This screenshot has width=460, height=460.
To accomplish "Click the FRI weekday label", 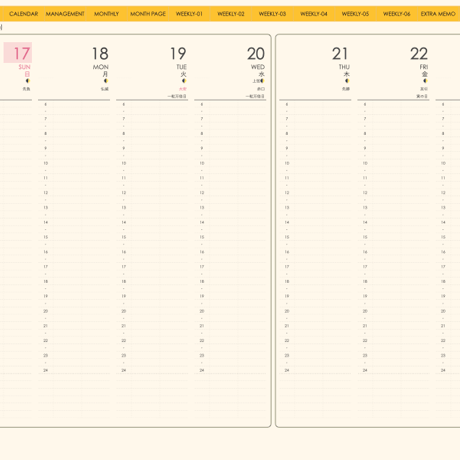I will click(x=424, y=67).
